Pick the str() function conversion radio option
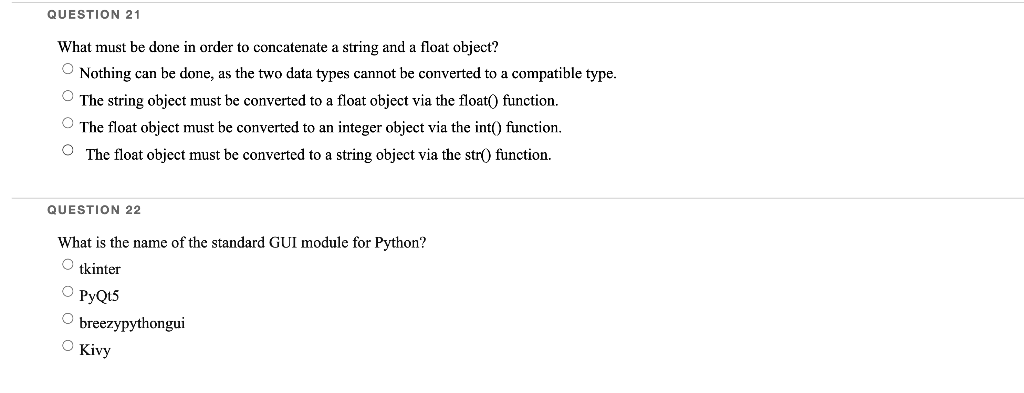Image resolution: width=1024 pixels, height=393 pixels. click(67, 150)
